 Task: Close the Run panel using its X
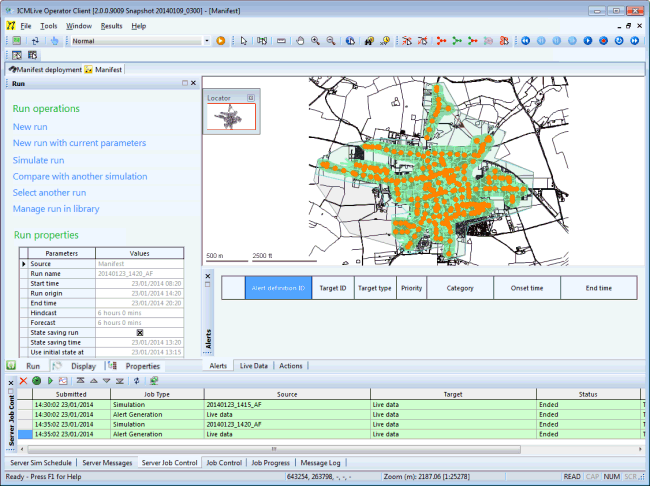[x=195, y=84]
